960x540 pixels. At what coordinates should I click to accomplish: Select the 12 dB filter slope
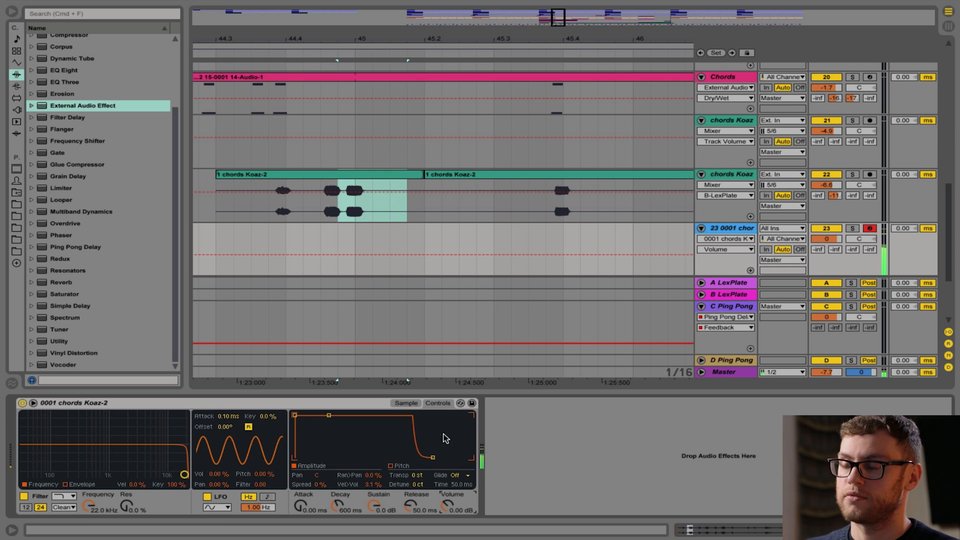tap(26, 507)
